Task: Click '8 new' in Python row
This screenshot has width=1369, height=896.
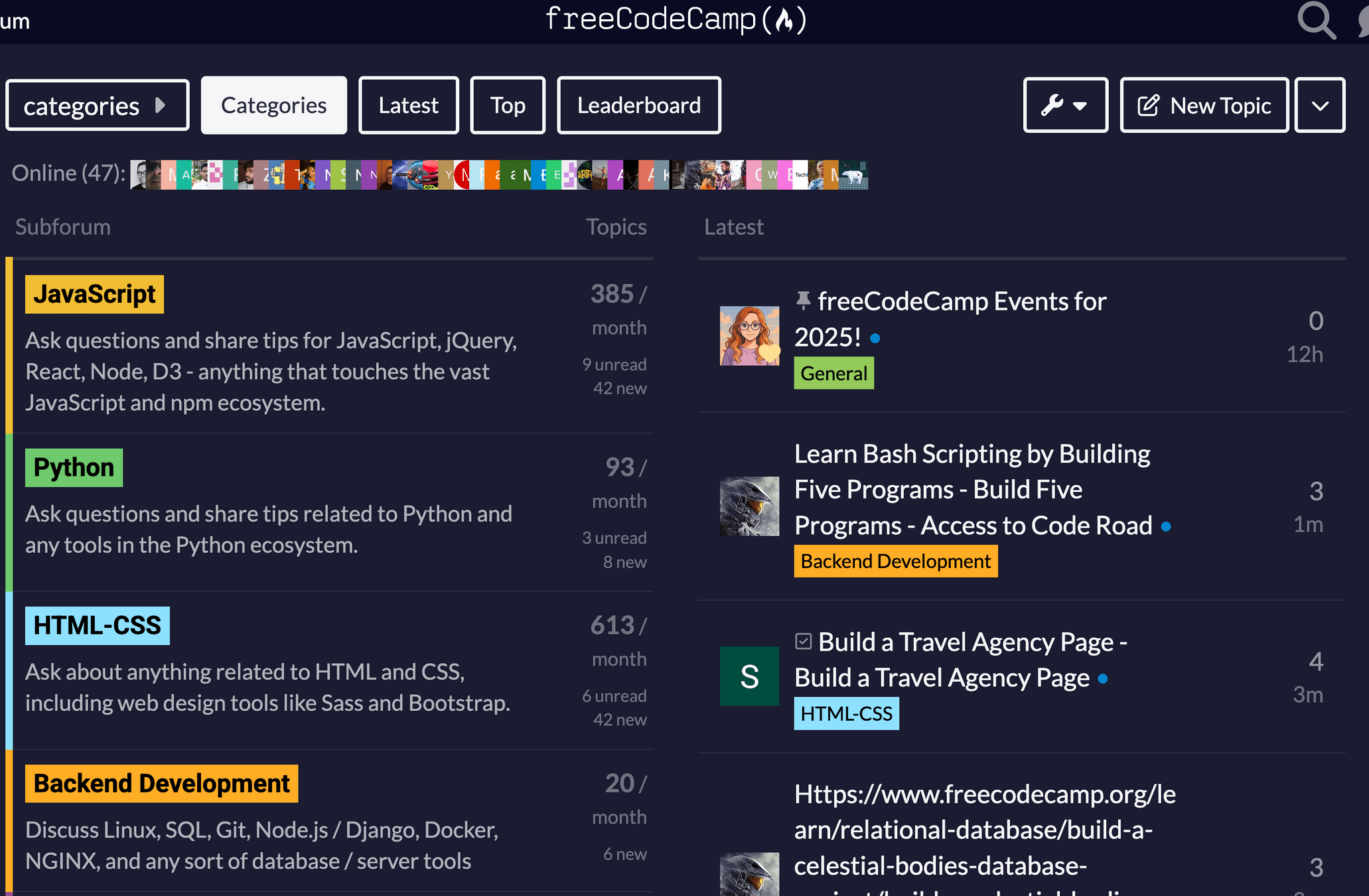Action: (x=624, y=562)
